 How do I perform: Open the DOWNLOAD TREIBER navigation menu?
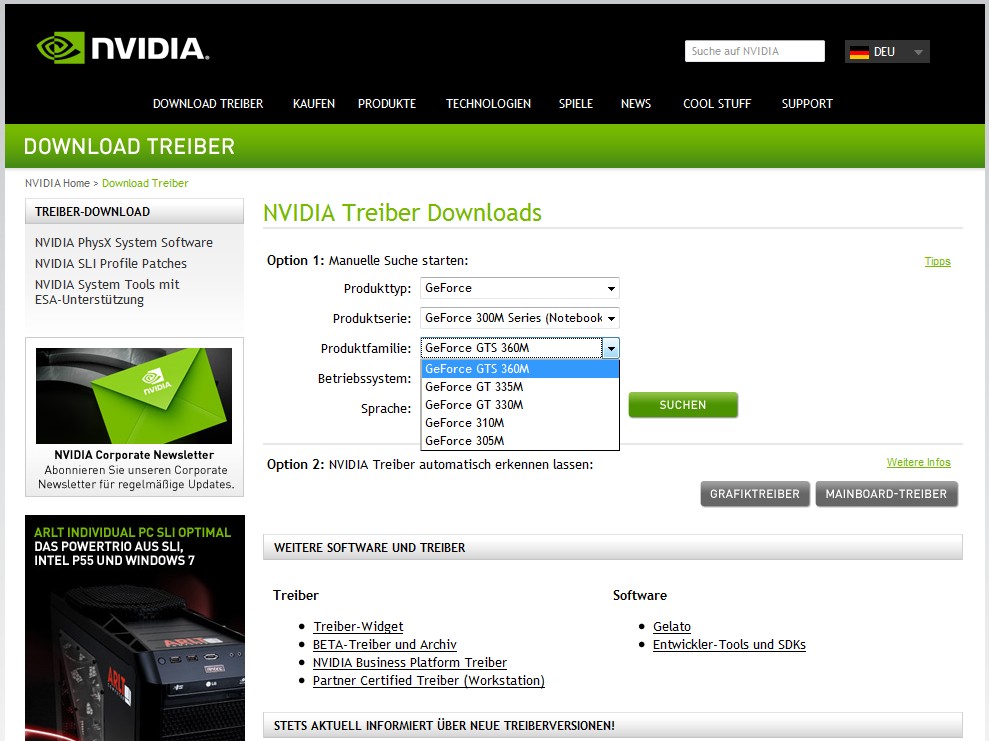[208, 103]
